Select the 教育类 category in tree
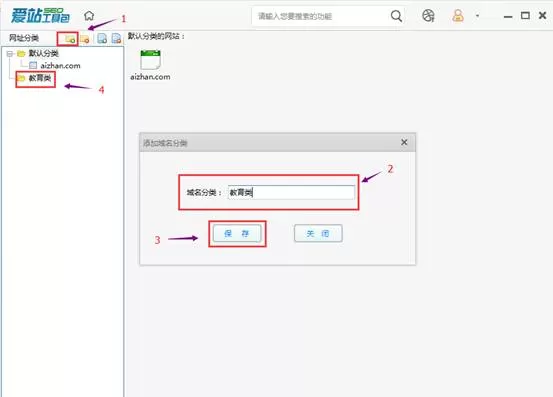This screenshot has width=553, height=397. (x=35, y=78)
